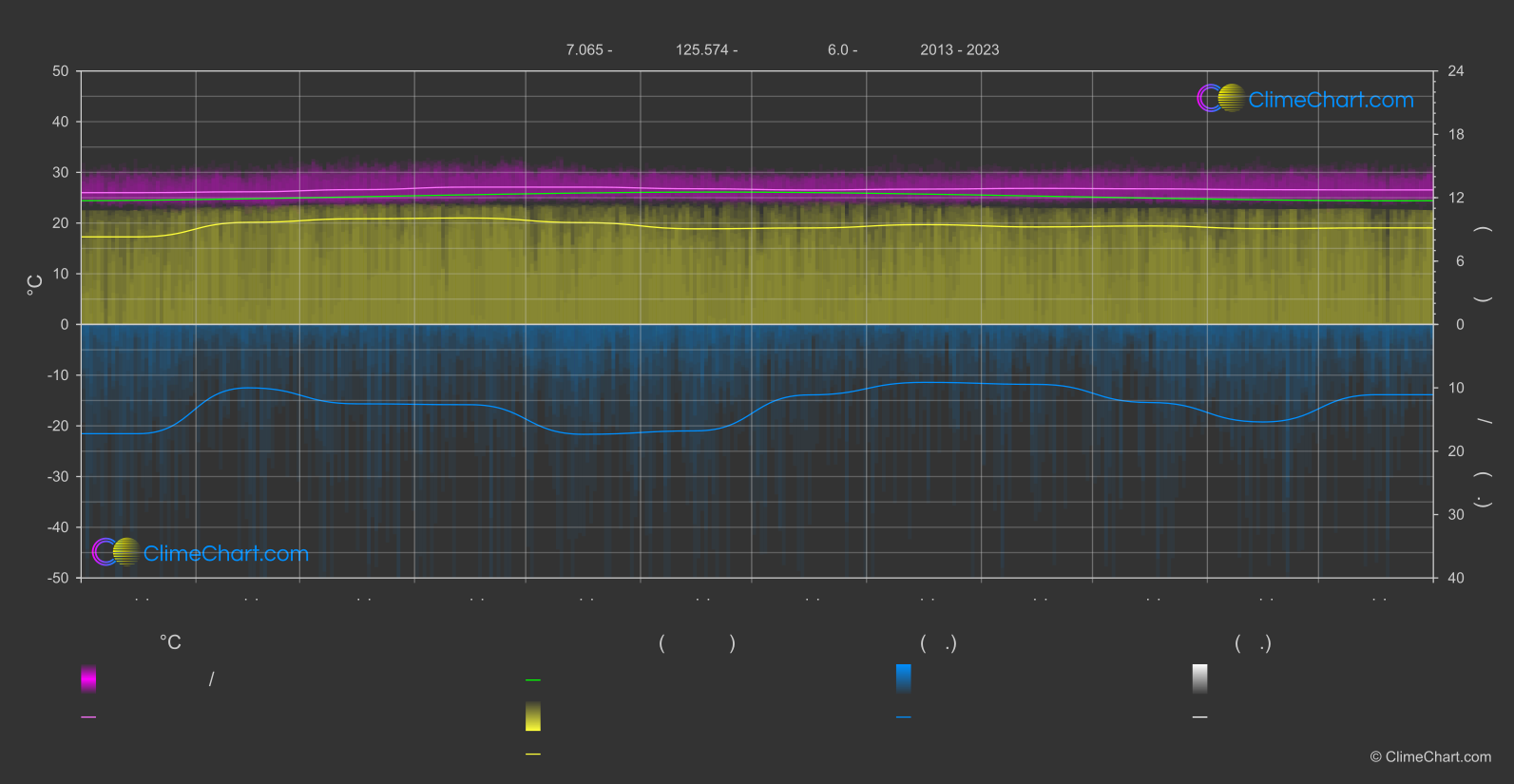The width and height of the screenshot is (1514, 784).
Task: Click the ClimeChart.com text at top right
Action: click(1331, 100)
